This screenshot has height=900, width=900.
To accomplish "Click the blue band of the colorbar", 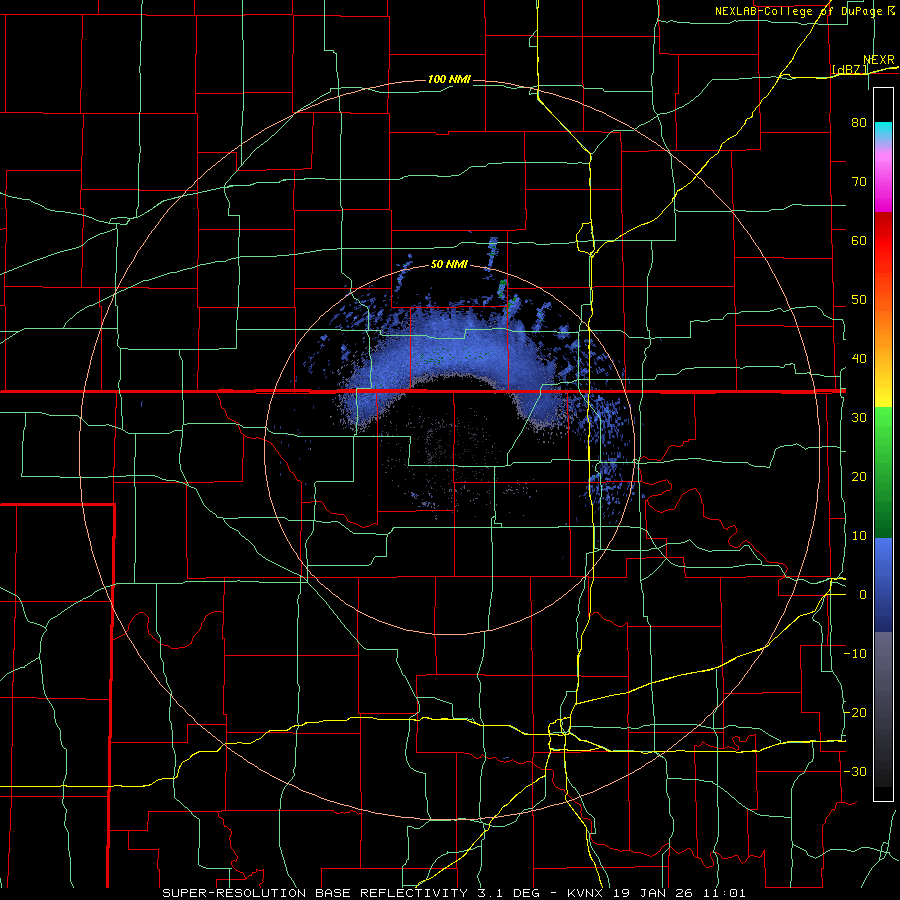I will [x=883, y=585].
